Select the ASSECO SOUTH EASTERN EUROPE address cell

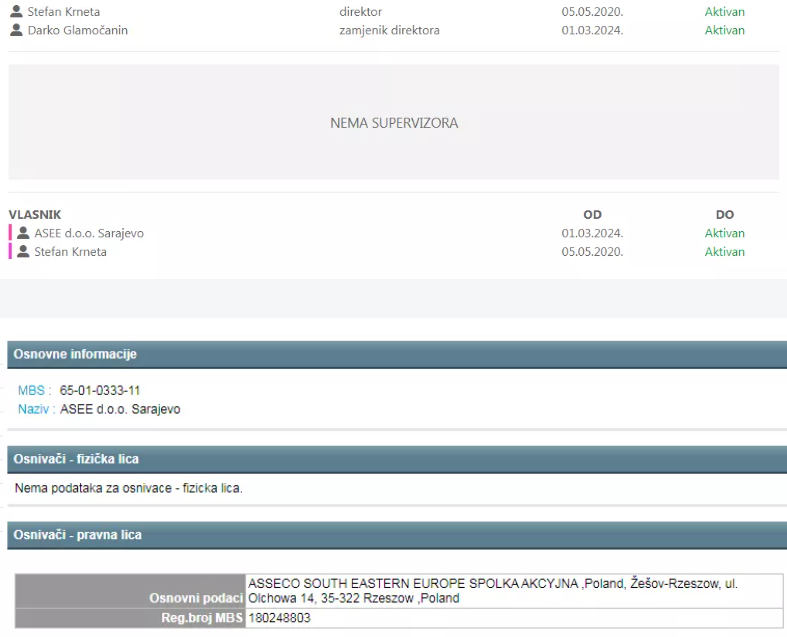click(x=514, y=591)
